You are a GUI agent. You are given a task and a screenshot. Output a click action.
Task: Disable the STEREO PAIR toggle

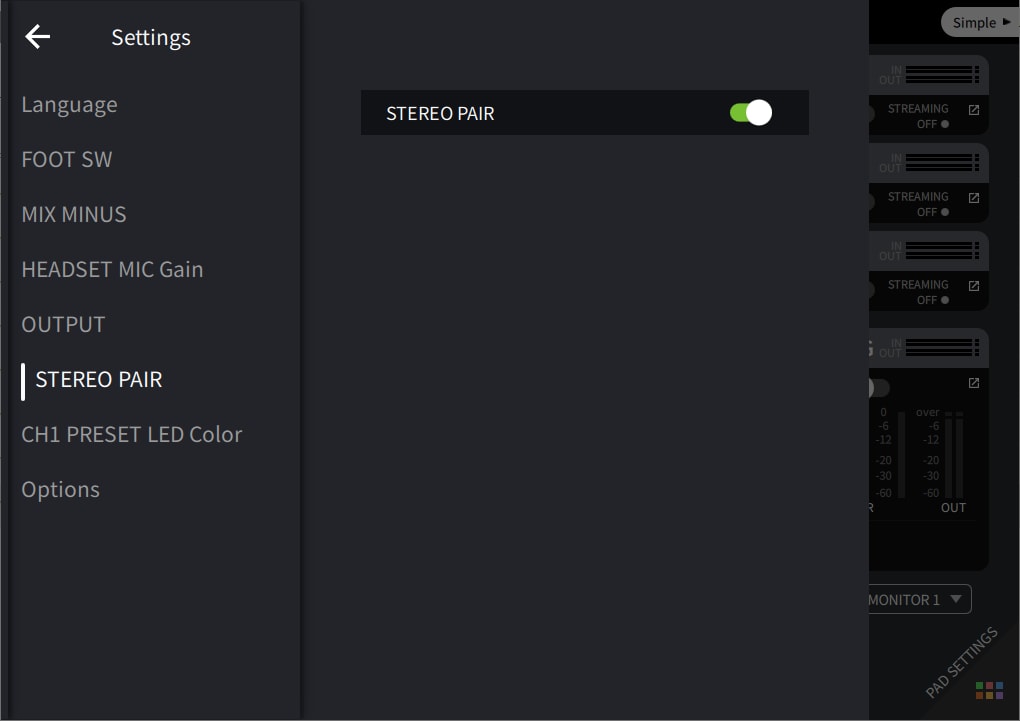point(751,113)
